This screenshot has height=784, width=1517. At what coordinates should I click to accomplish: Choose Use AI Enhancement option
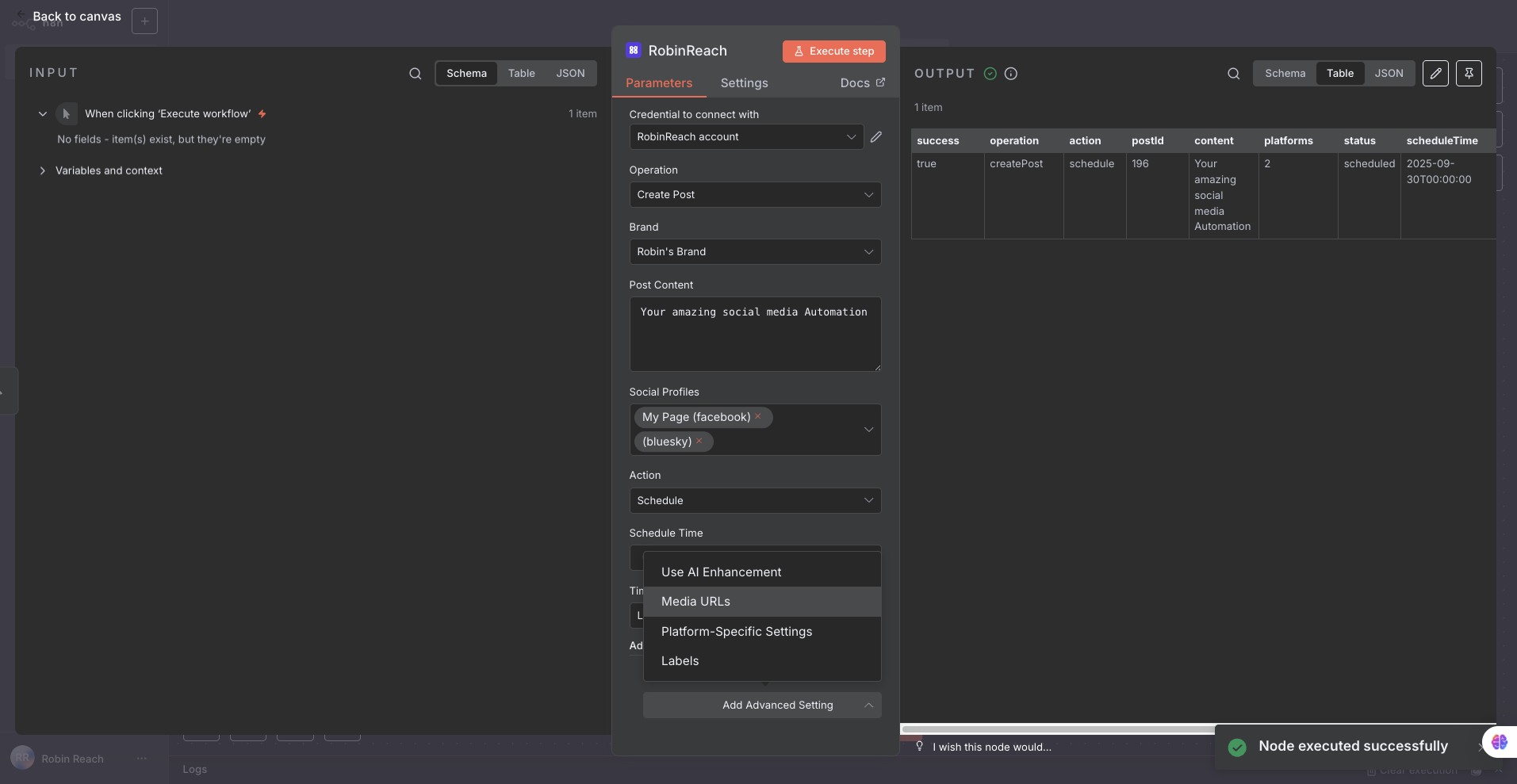point(762,572)
